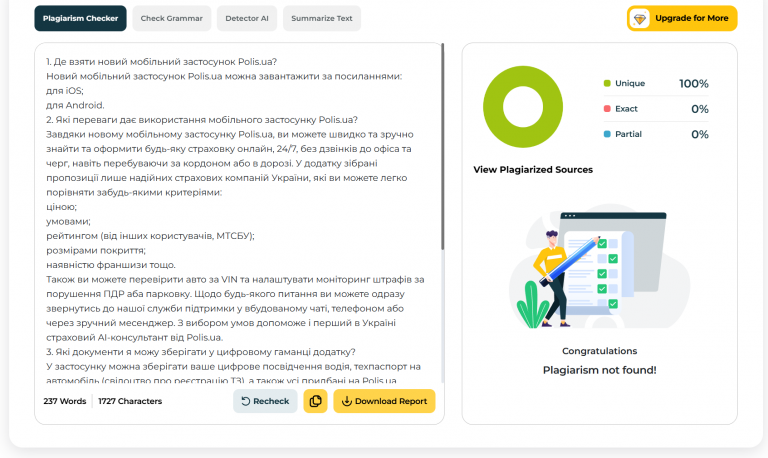Click the circular arrow icon beside Recheck
The width and height of the screenshot is (768, 458).
(246, 401)
